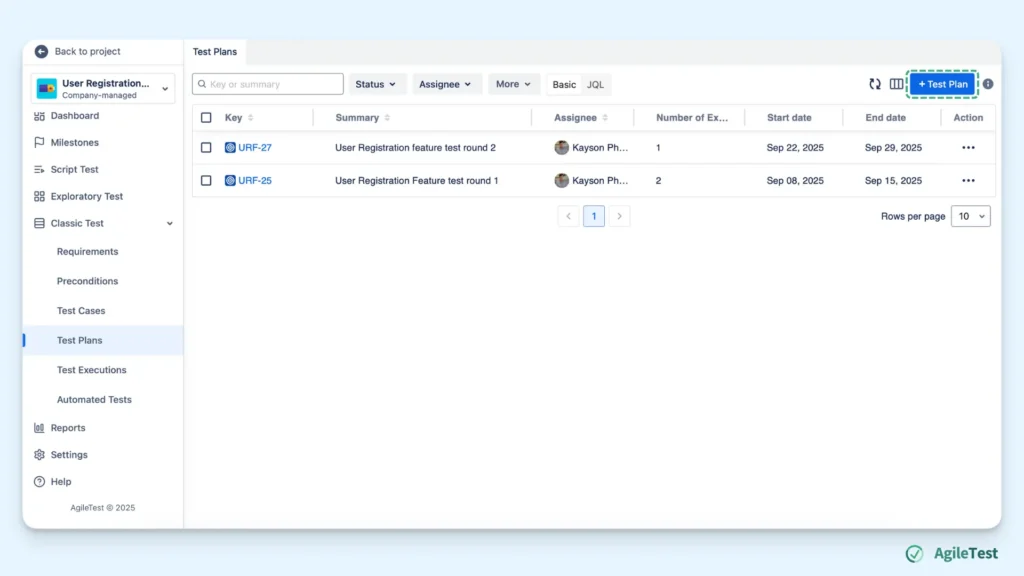
Task: Switch search mode to JQL
Action: (595, 84)
